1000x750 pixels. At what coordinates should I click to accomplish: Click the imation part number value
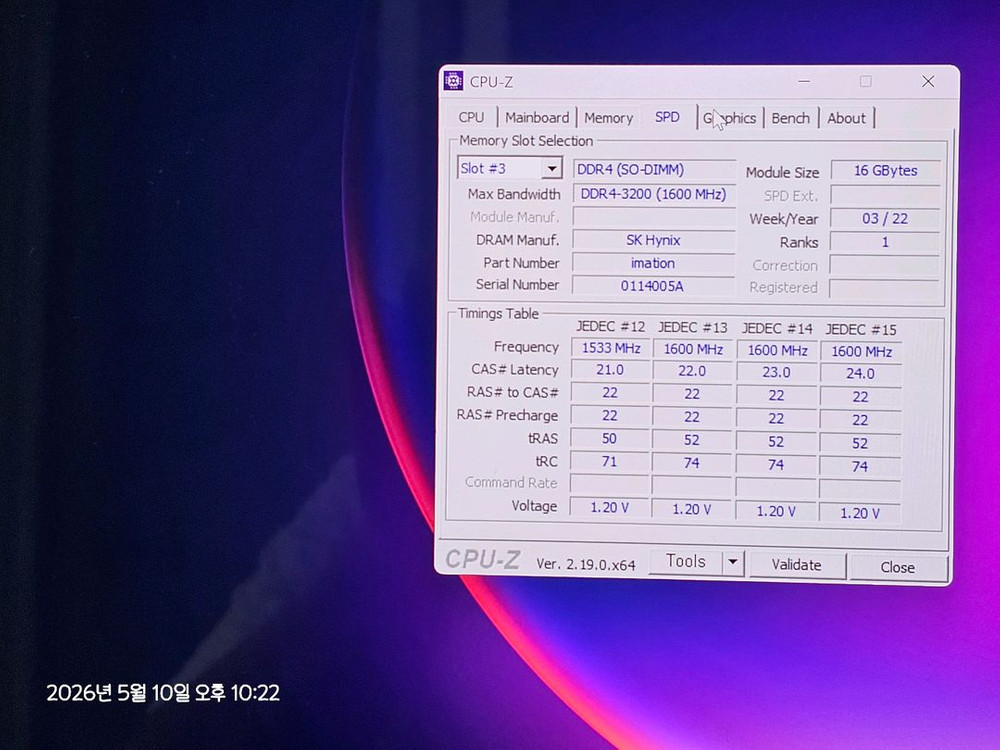[654, 263]
